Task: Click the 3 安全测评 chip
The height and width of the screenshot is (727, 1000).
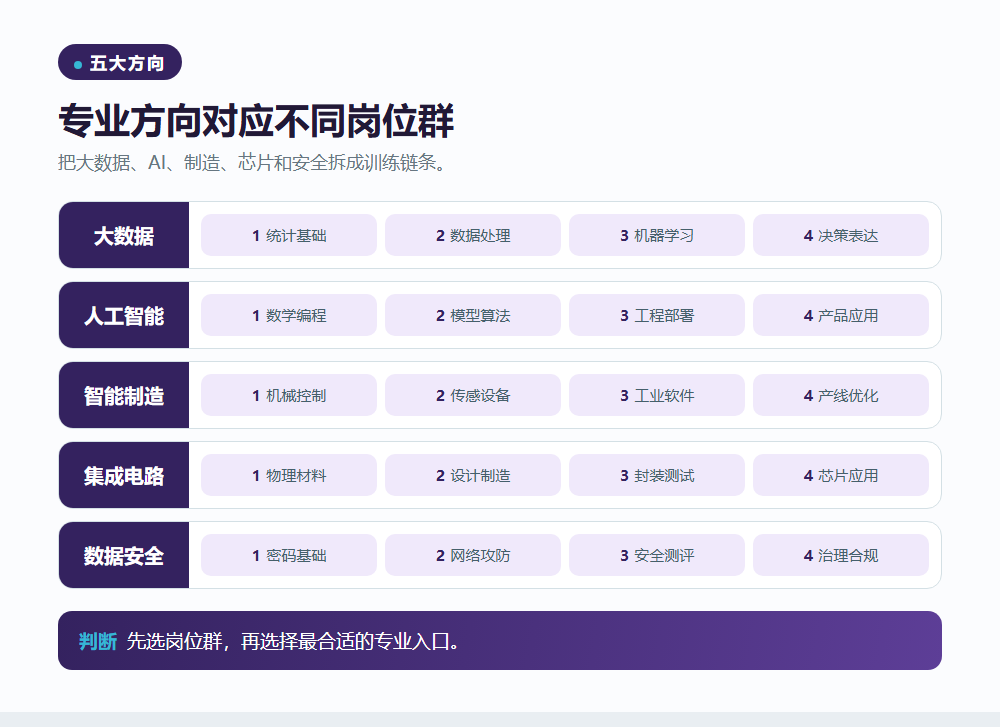Action: [657, 555]
